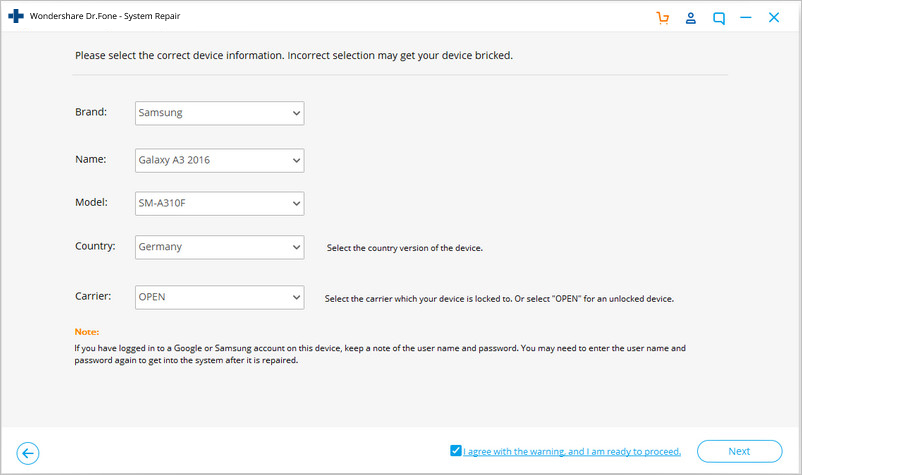
Task: Click the Dr.Fone plus logo icon
Action: (16, 16)
